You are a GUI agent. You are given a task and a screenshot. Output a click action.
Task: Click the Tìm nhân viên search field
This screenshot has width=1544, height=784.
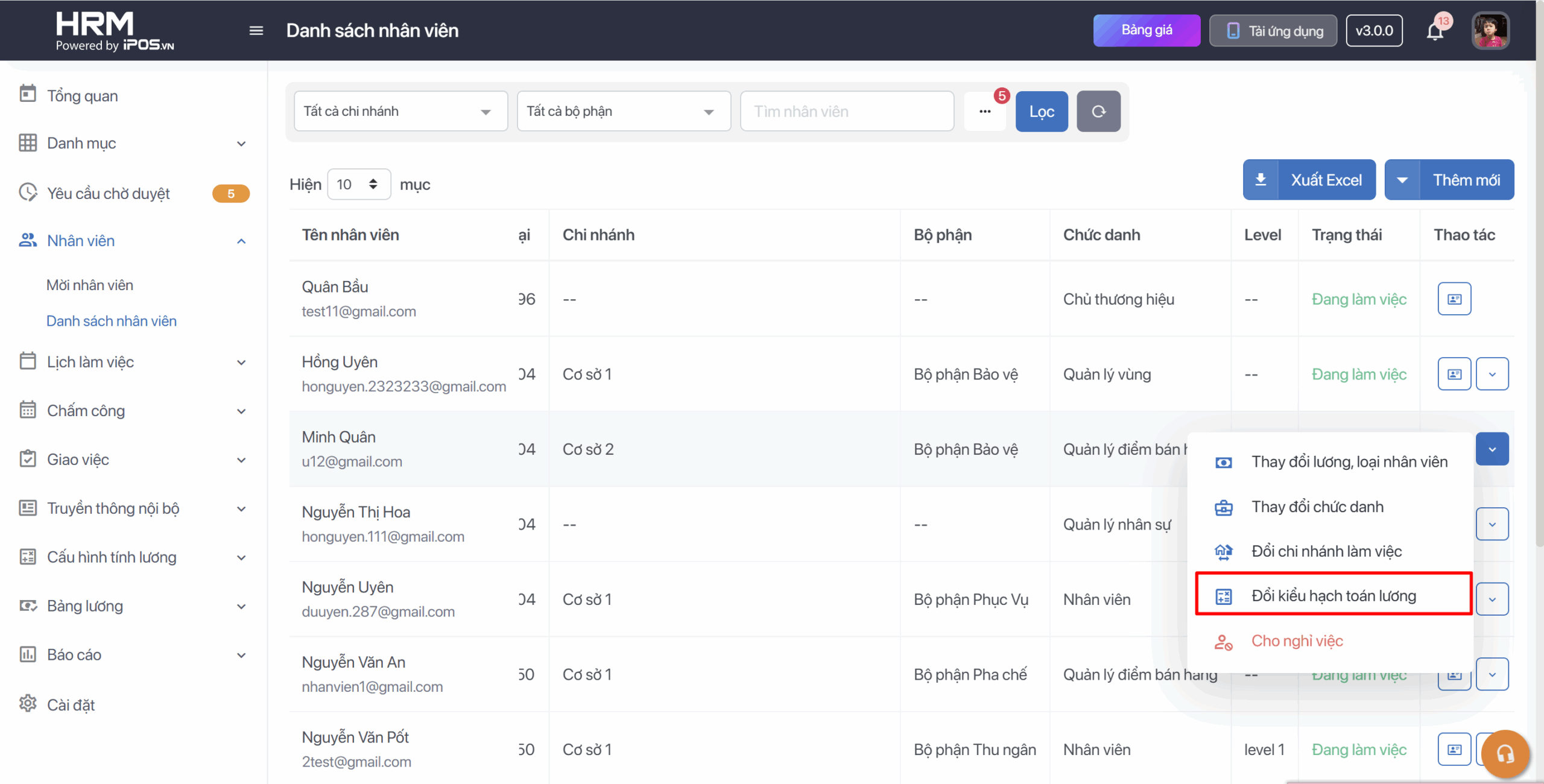click(847, 112)
